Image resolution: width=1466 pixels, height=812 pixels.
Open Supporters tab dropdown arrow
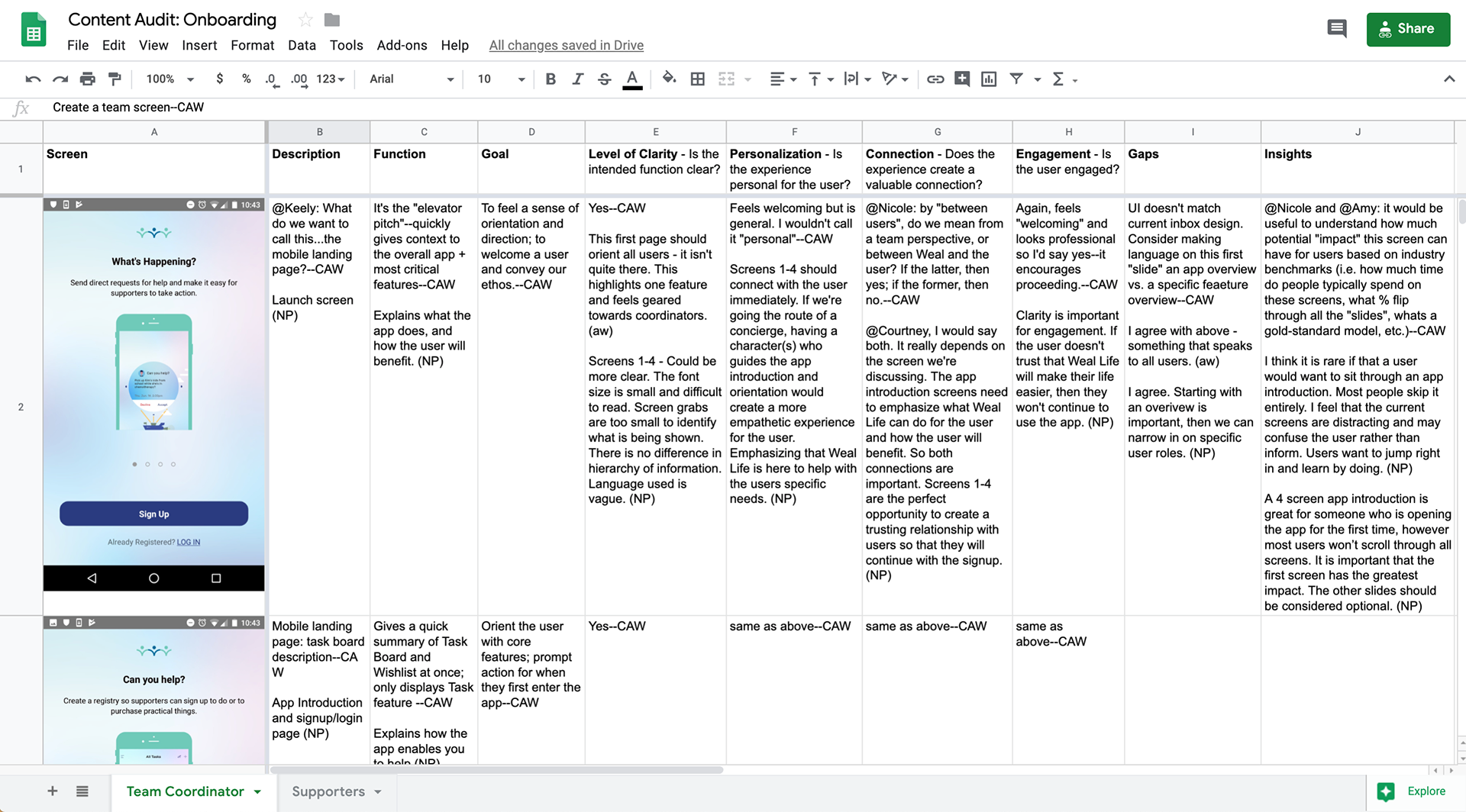click(x=377, y=792)
